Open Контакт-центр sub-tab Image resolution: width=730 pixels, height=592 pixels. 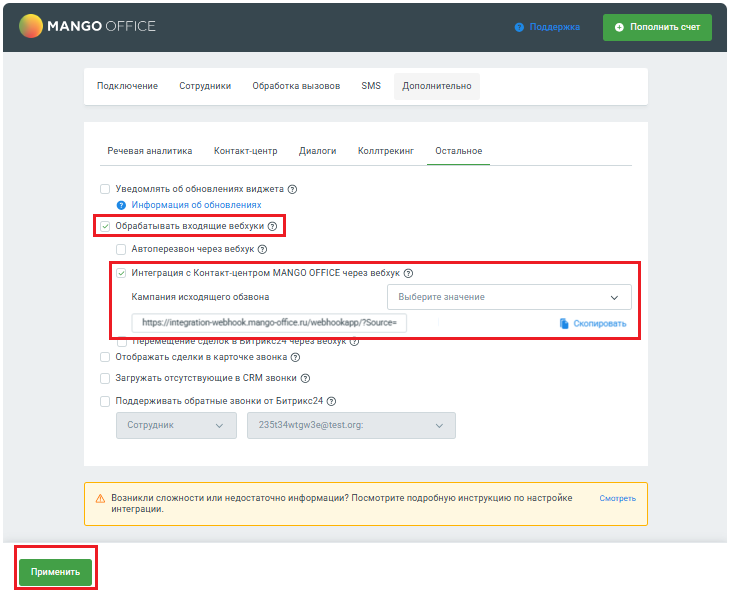(x=246, y=151)
